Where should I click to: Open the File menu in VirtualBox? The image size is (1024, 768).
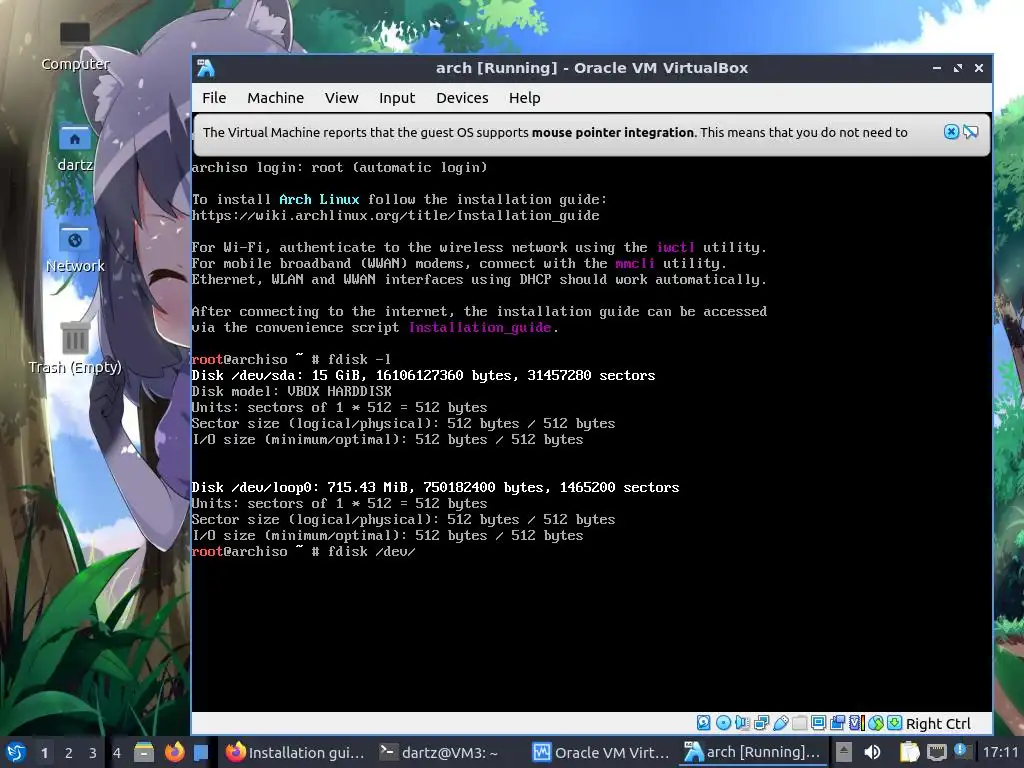(214, 98)
